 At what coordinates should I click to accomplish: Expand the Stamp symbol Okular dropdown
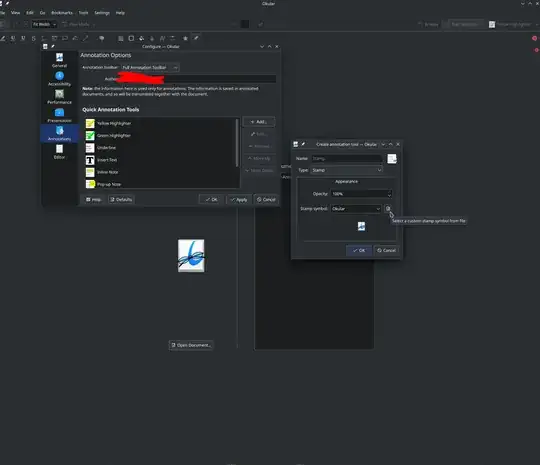pos(356,209)
